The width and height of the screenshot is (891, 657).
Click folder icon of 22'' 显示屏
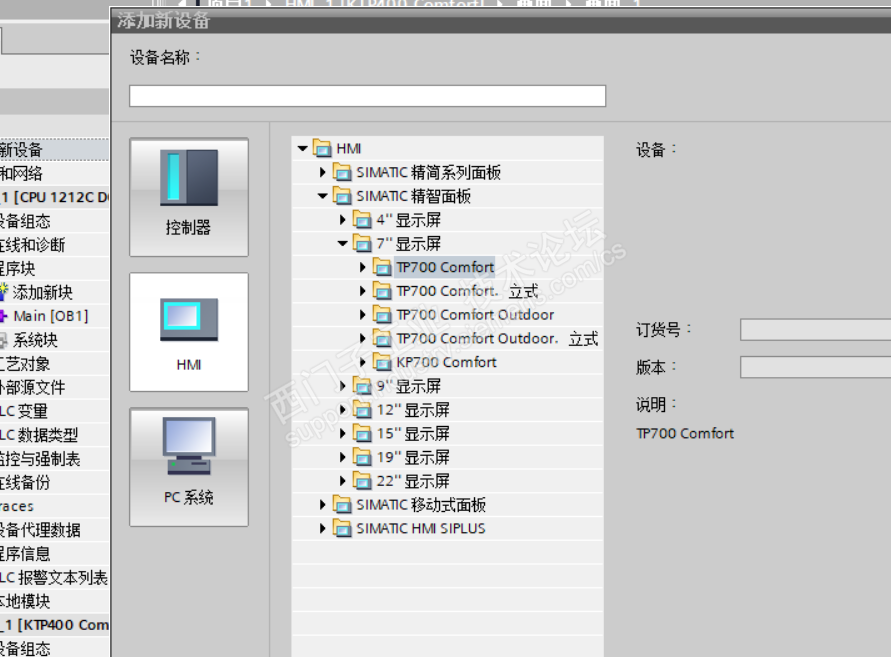(x=362, y=481)
